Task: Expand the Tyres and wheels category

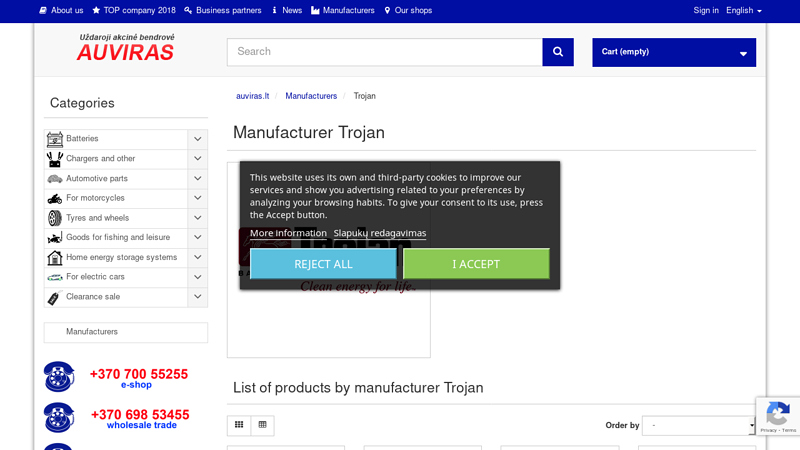Action: click(x=197, y=218)
